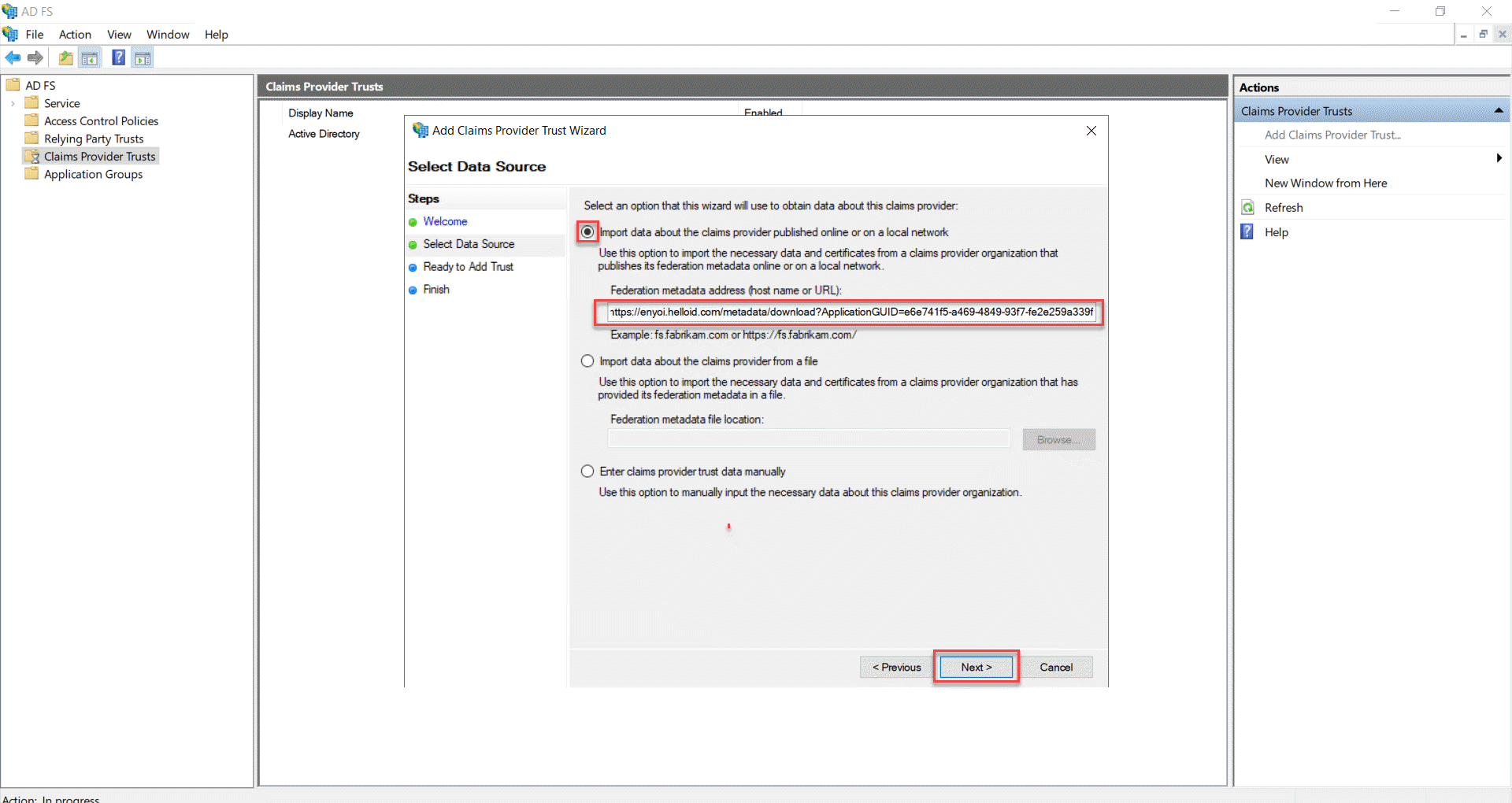1512x803 pixels.
Task: Select the Active Directory list row
Action: coord(324,134)
